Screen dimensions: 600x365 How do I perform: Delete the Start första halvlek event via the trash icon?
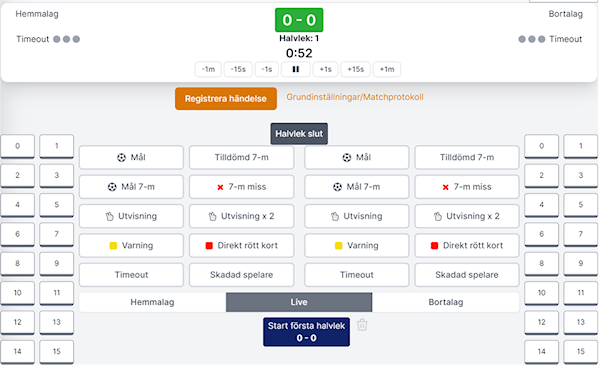362,325
